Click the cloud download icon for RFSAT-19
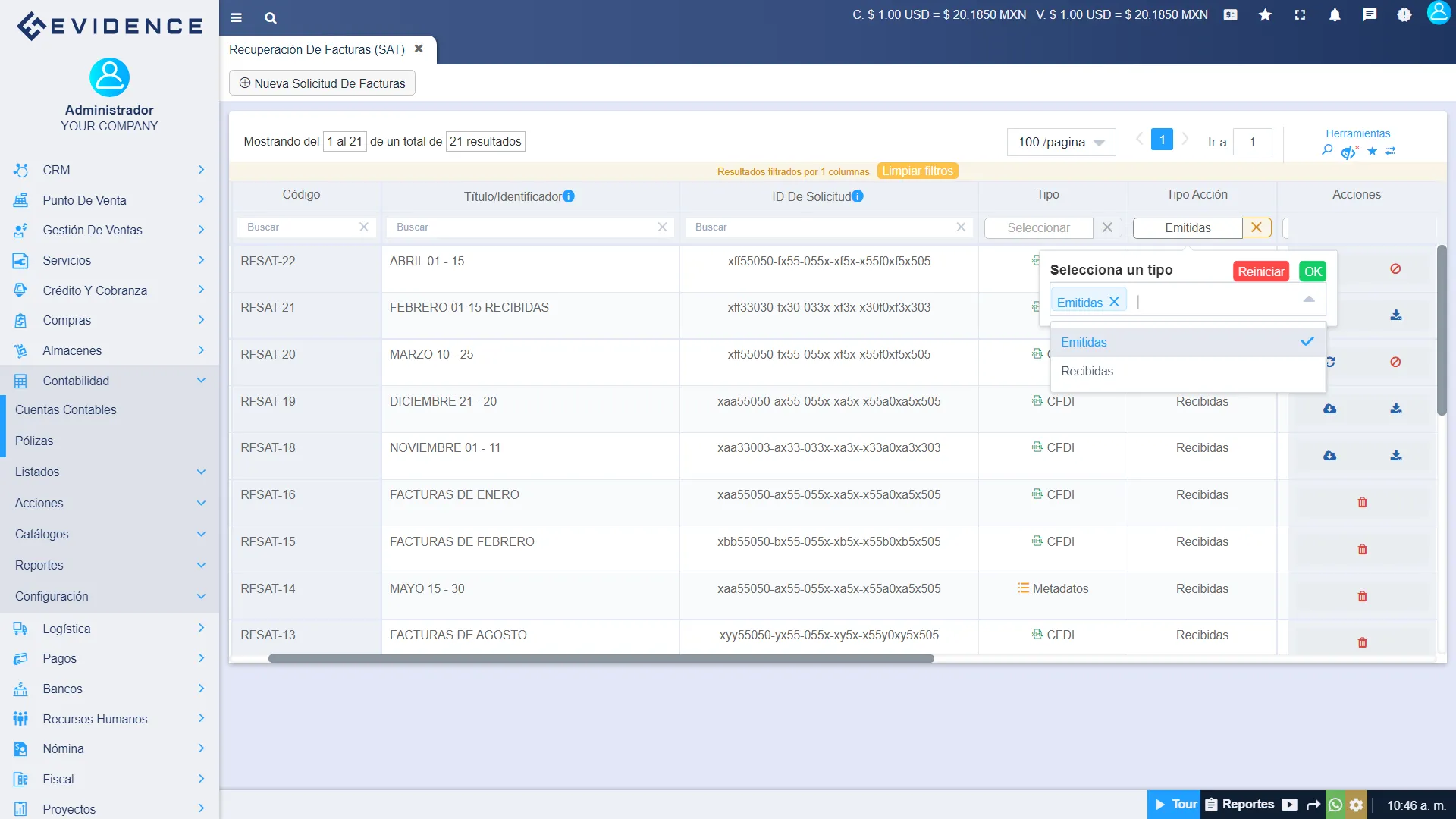The height and width of the screenshot is (819, 1456). [1329, 409]
